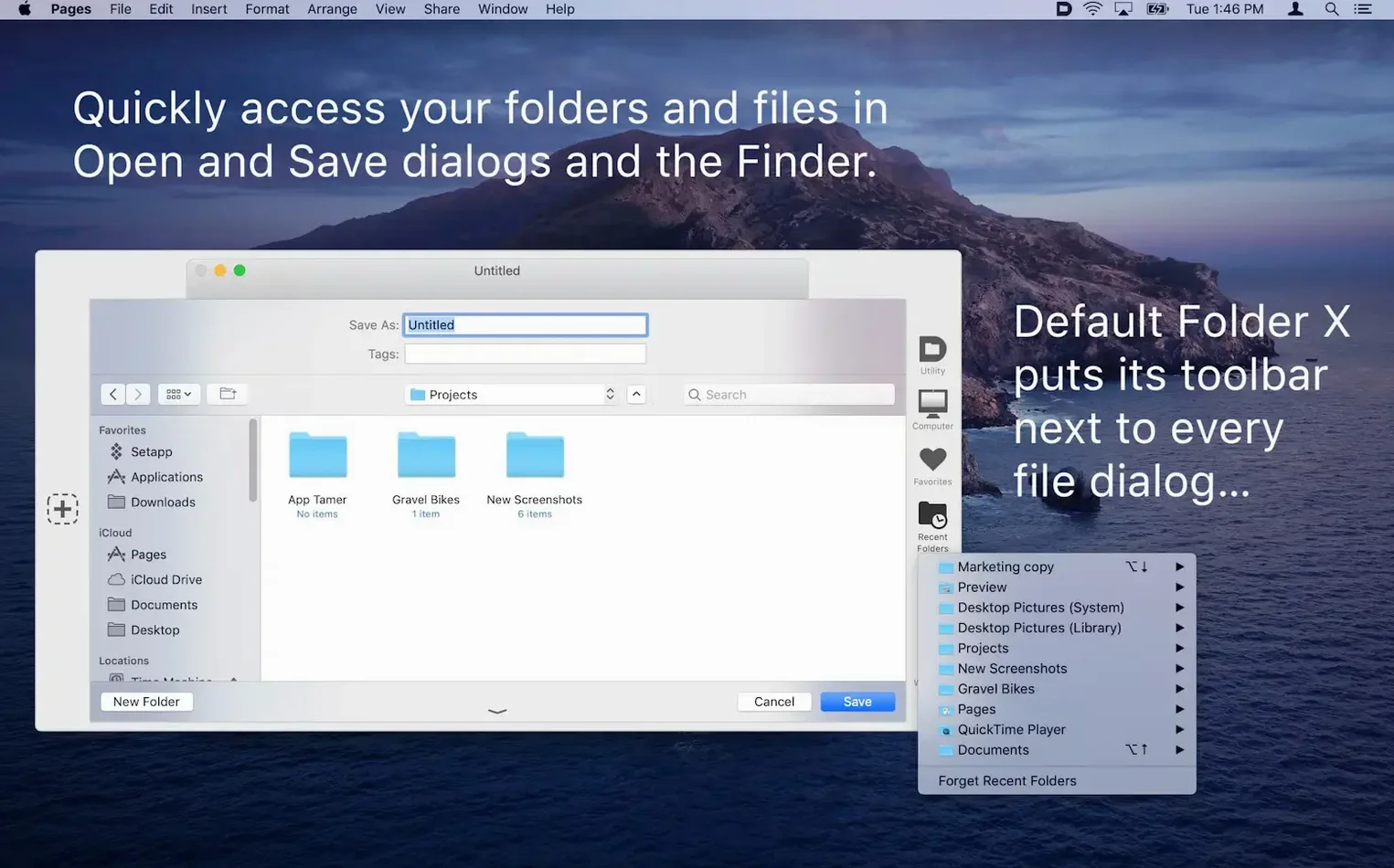Click the Cancel button
1394x868 pixels.
coord(774,702)
